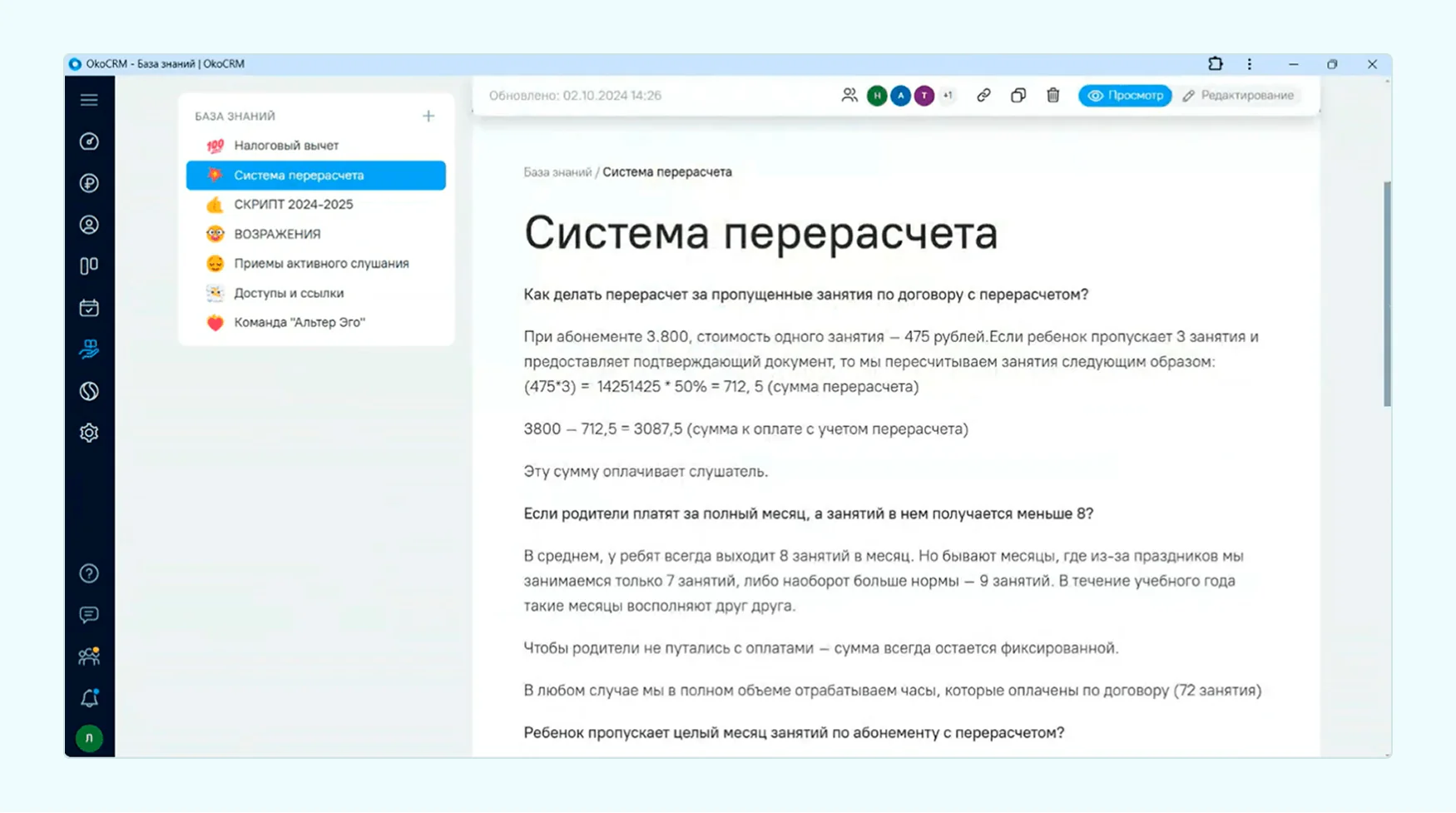This screenshot has width=1456, height=813.
Task: Click the page vertical scrollbar thumb
Action: (1387, 294)
